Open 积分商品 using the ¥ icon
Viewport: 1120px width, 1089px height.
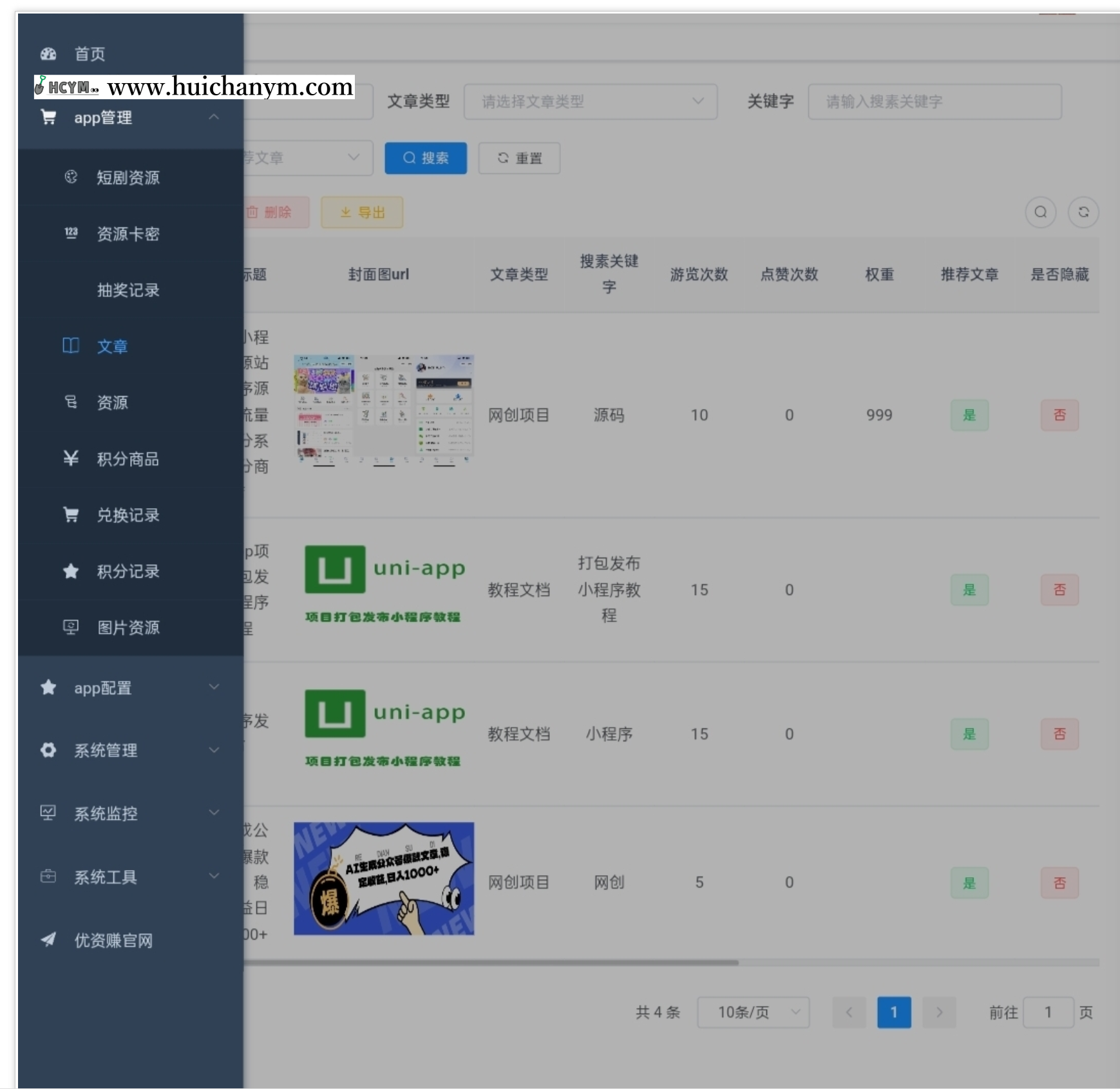[71, 459]
